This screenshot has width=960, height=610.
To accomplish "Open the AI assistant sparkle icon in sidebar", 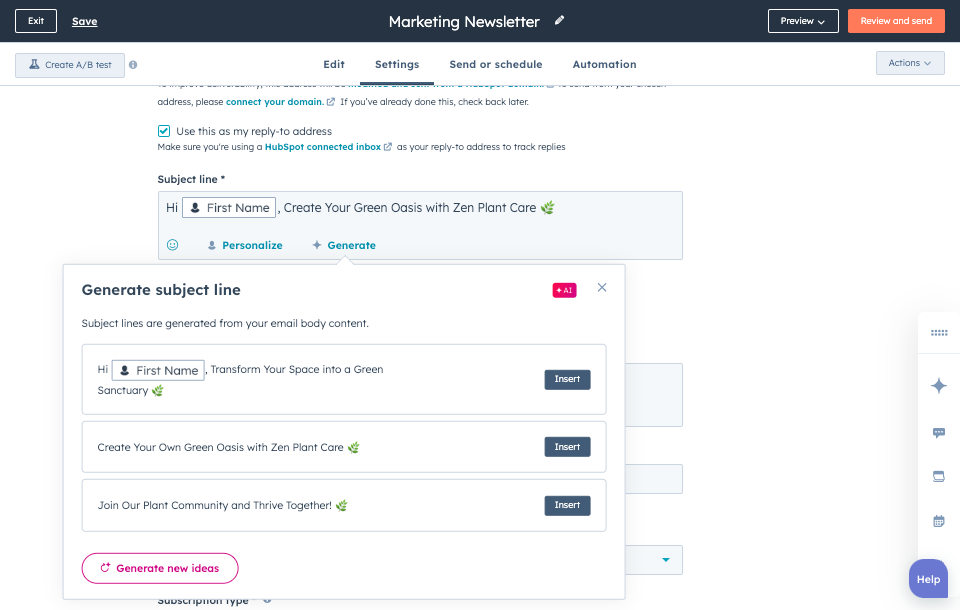I will point(938,386).
